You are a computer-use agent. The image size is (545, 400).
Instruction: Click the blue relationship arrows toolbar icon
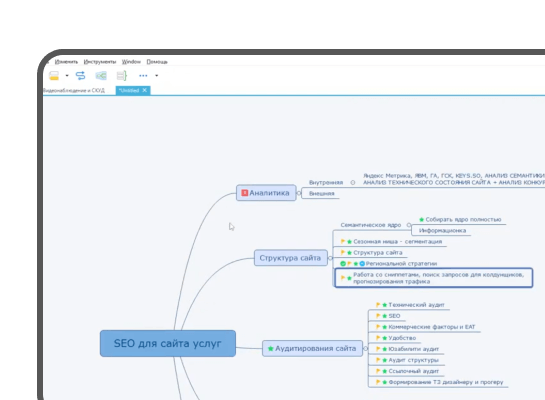tap(80, 75)
